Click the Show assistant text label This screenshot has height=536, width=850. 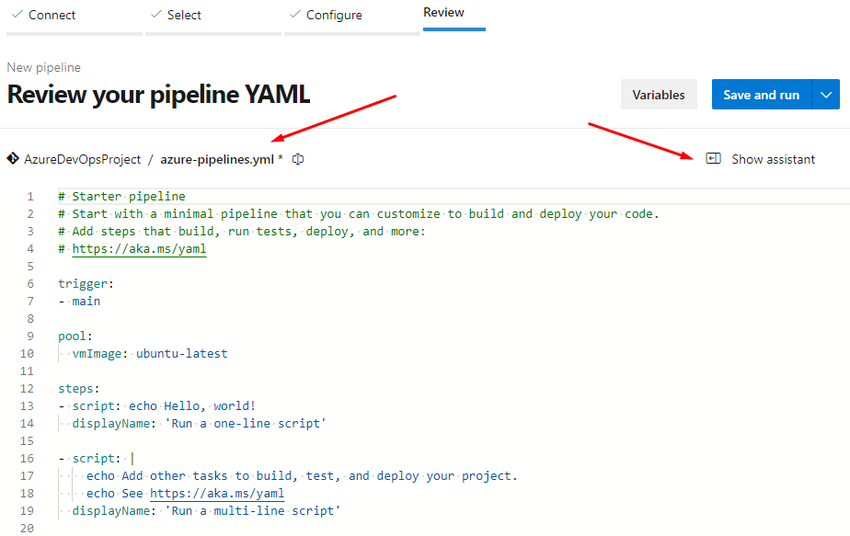point(773,159)
